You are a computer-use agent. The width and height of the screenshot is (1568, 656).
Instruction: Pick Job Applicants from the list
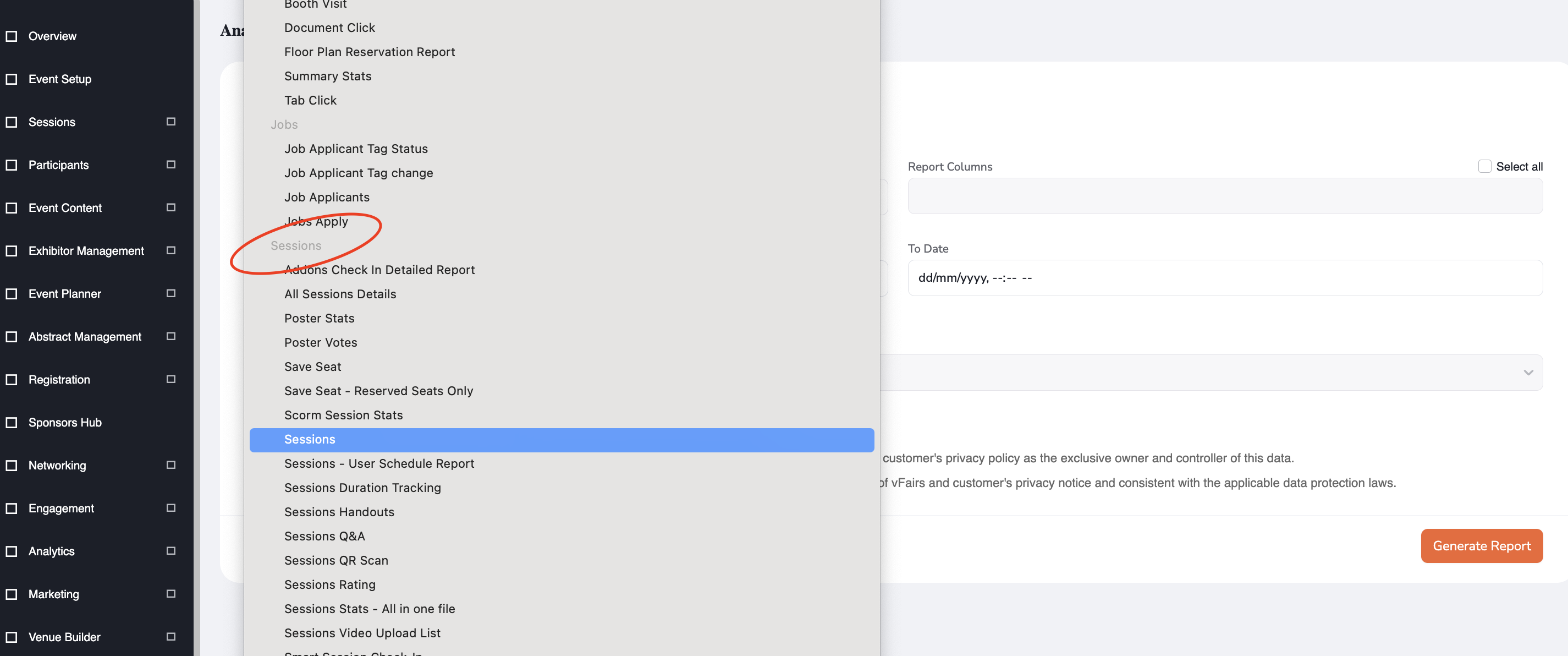coord(326,198)
